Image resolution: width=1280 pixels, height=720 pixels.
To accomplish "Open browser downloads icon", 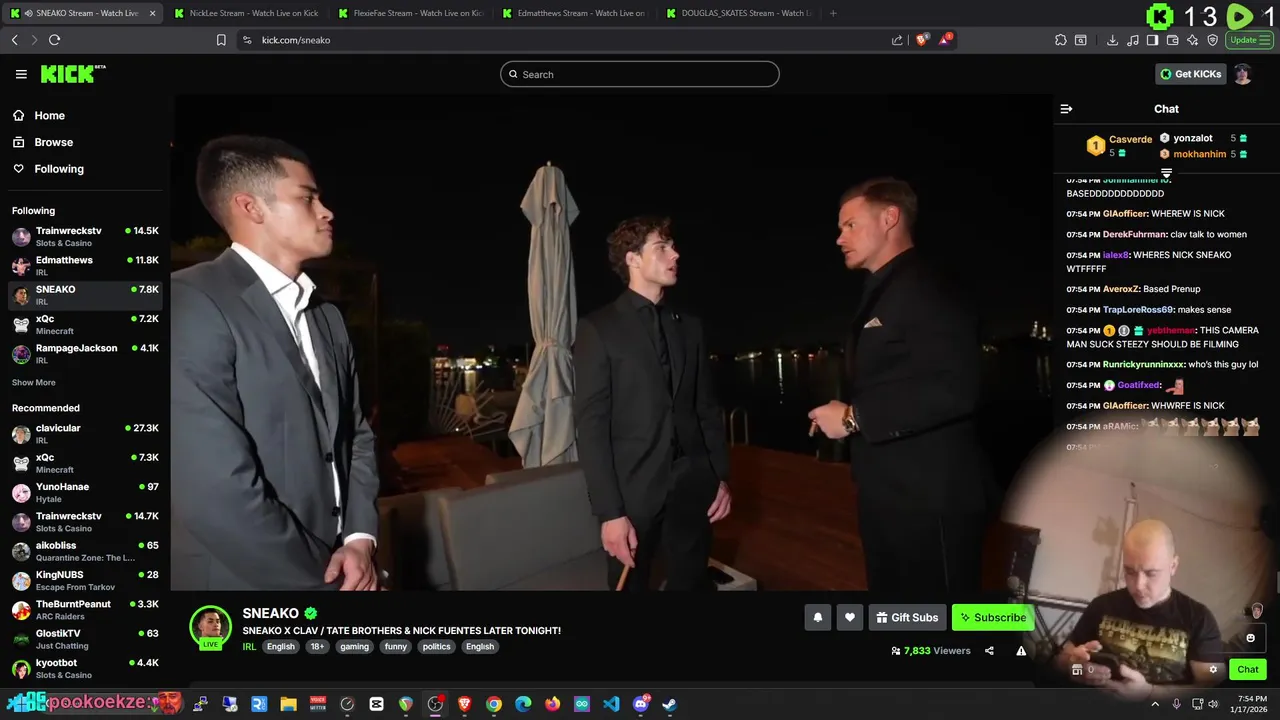I will [1112, 40].
